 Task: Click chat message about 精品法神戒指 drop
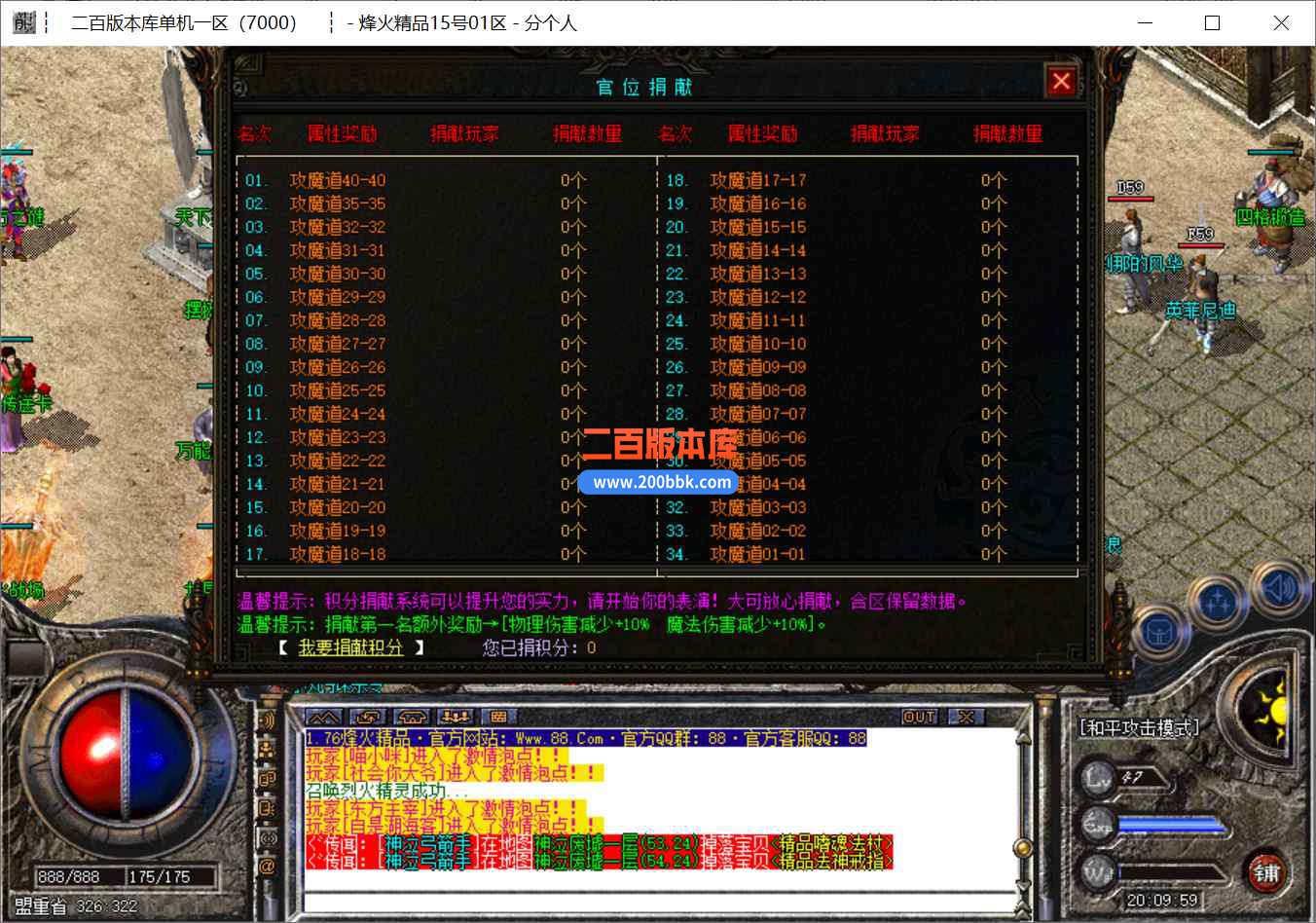coord(599,861)
